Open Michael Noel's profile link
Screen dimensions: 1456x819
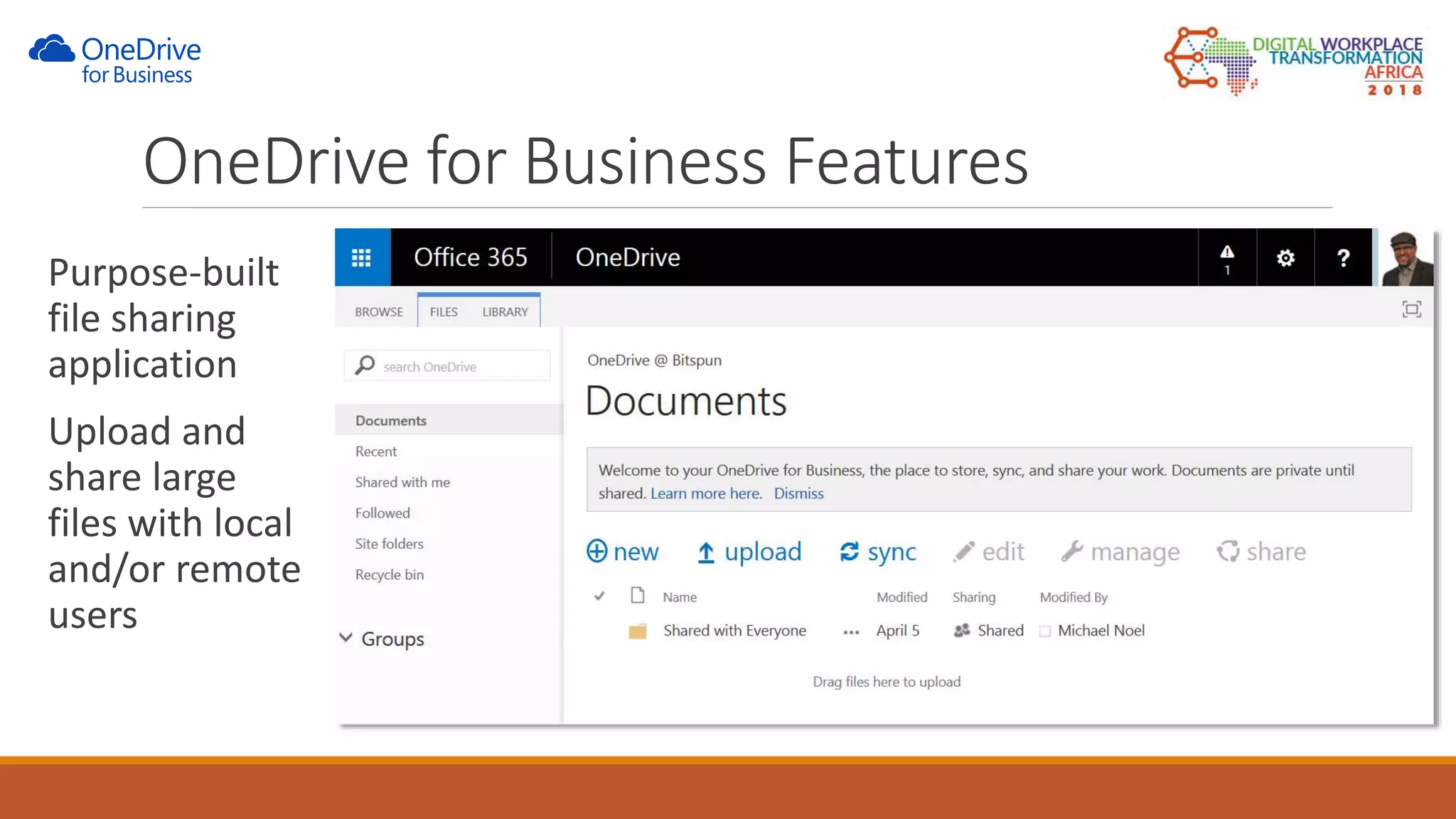point(1101,631)
